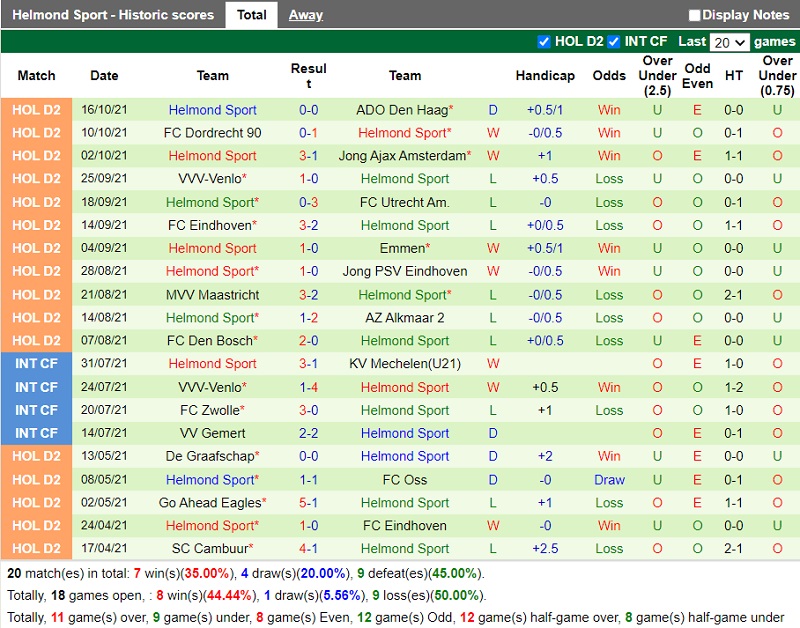The height and width of the screenshot is (628, 800).
Task: Select the Total tab
Action: (251, 15)
